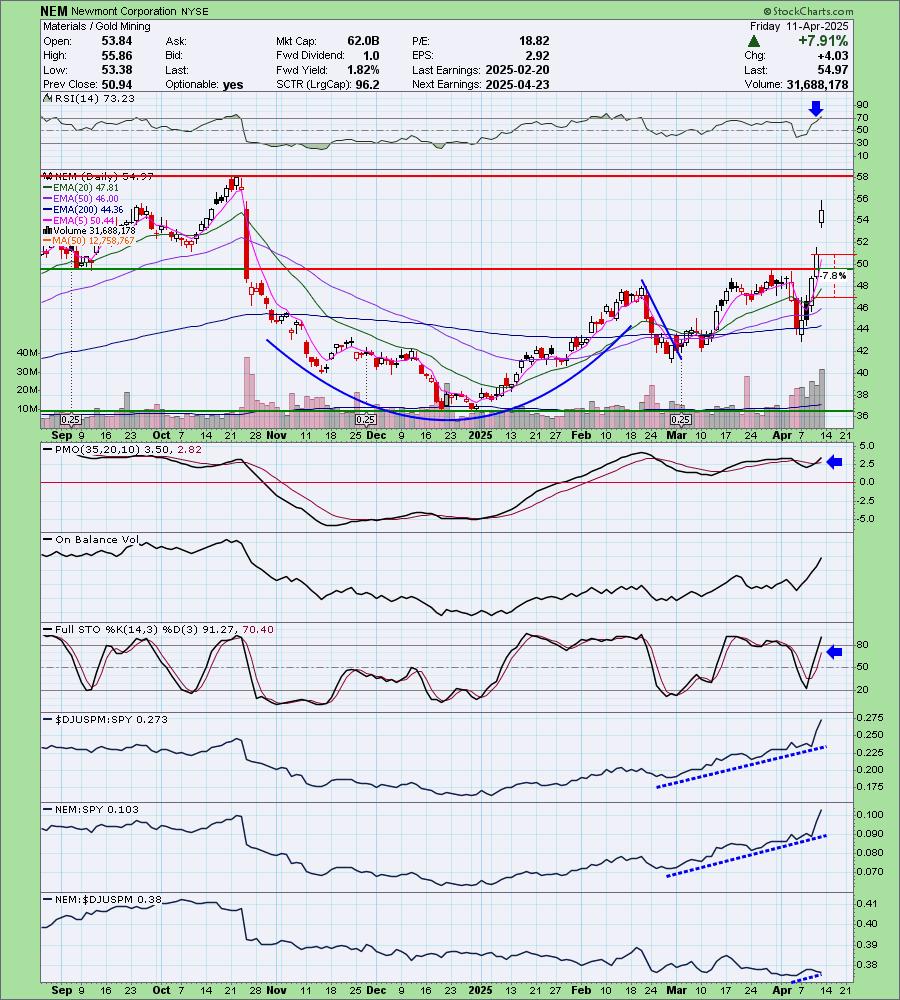Viewport: 900px width, 1000px height.
Task: Click the latest gap-up candlestick near 55
Action: (x=822, y=214)
